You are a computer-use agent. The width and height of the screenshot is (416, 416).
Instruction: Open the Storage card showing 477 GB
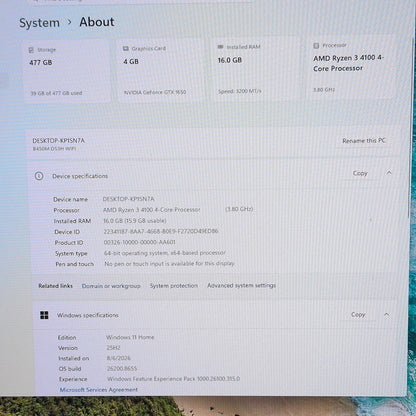click(x=67, y=71)
